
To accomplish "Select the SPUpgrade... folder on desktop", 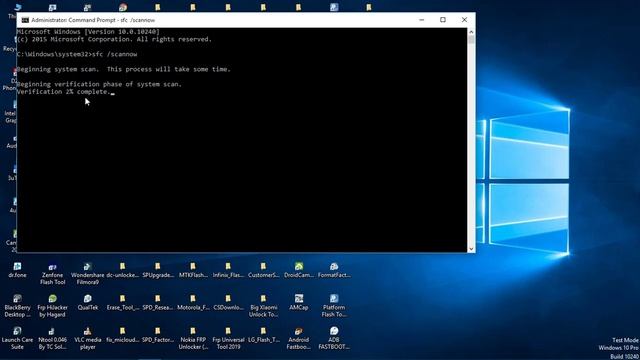I will tap(158, 270).
